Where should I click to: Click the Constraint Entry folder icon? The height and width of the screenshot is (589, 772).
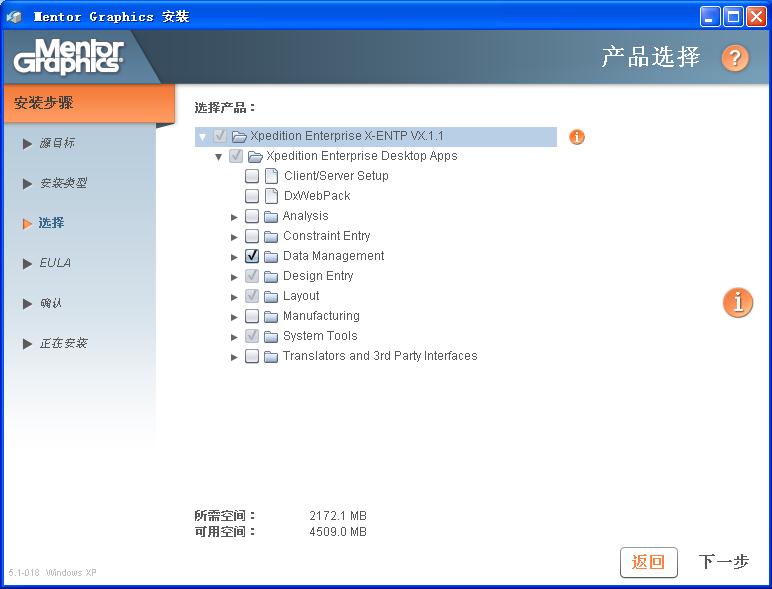tap(271, 236)
